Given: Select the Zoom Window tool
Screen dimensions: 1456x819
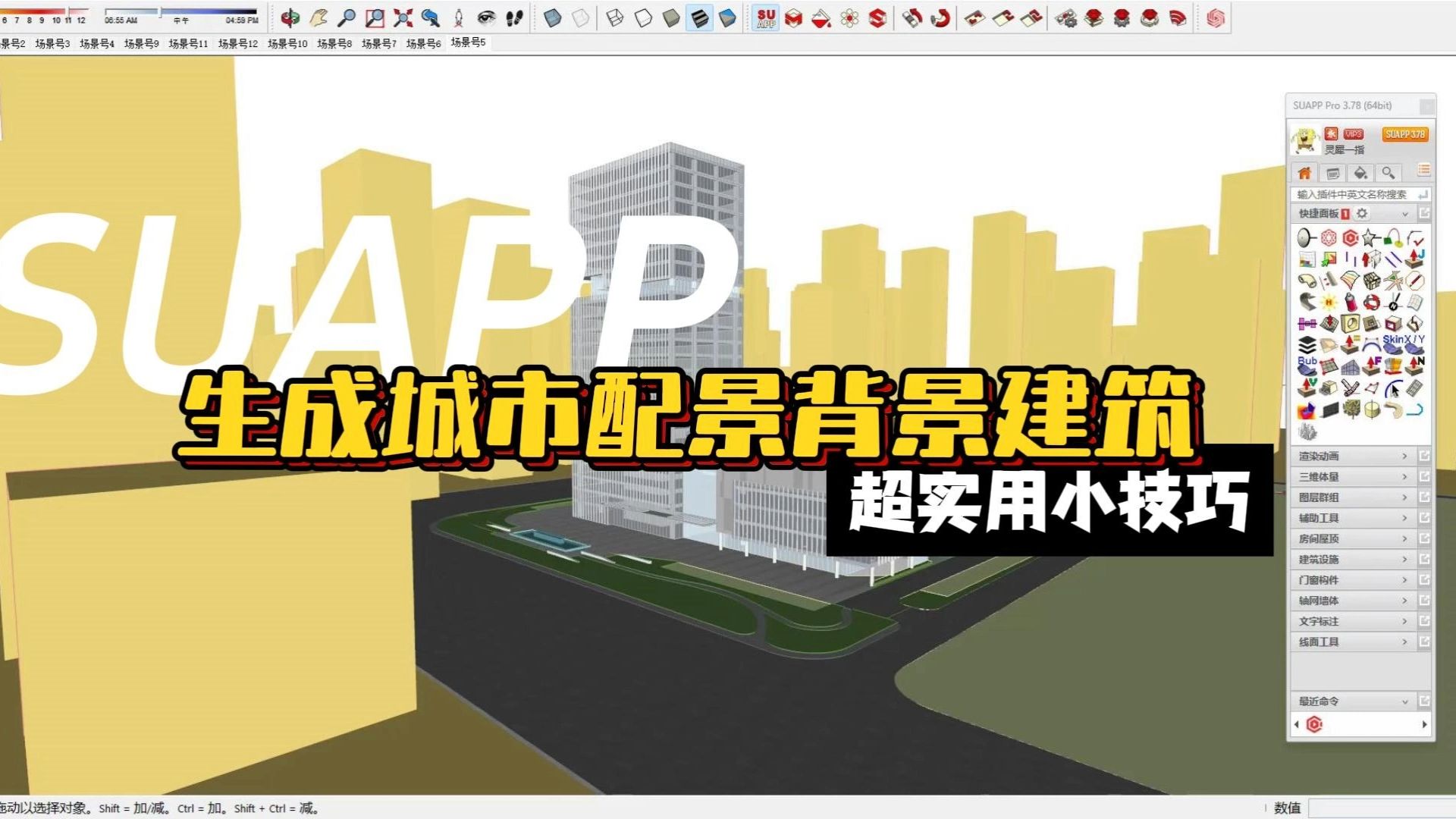Looking at the screenshot, I should (x=375, y=18).
